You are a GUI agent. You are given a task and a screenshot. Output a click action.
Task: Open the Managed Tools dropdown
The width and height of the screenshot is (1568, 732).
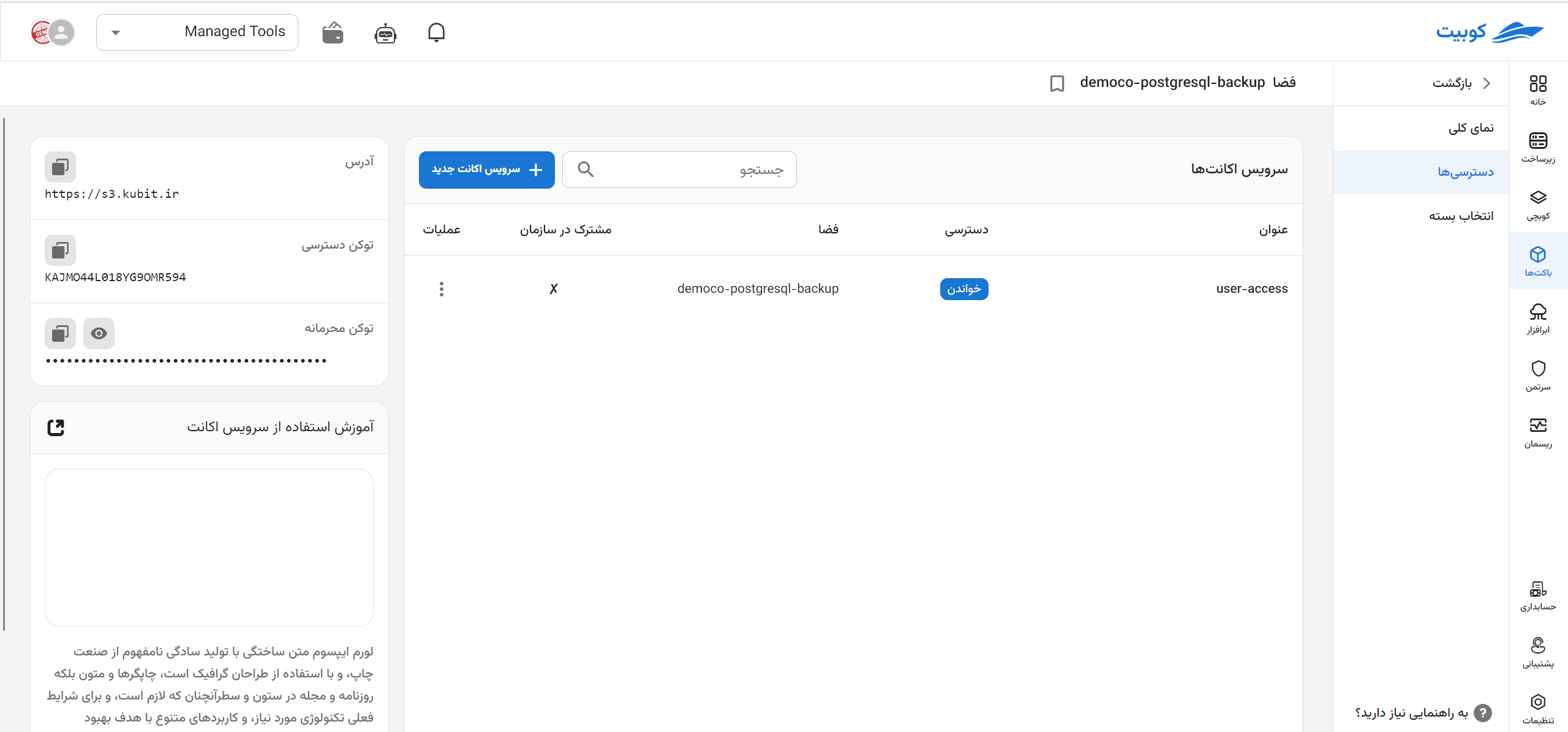pyautogui.click(x=197, y=32)
